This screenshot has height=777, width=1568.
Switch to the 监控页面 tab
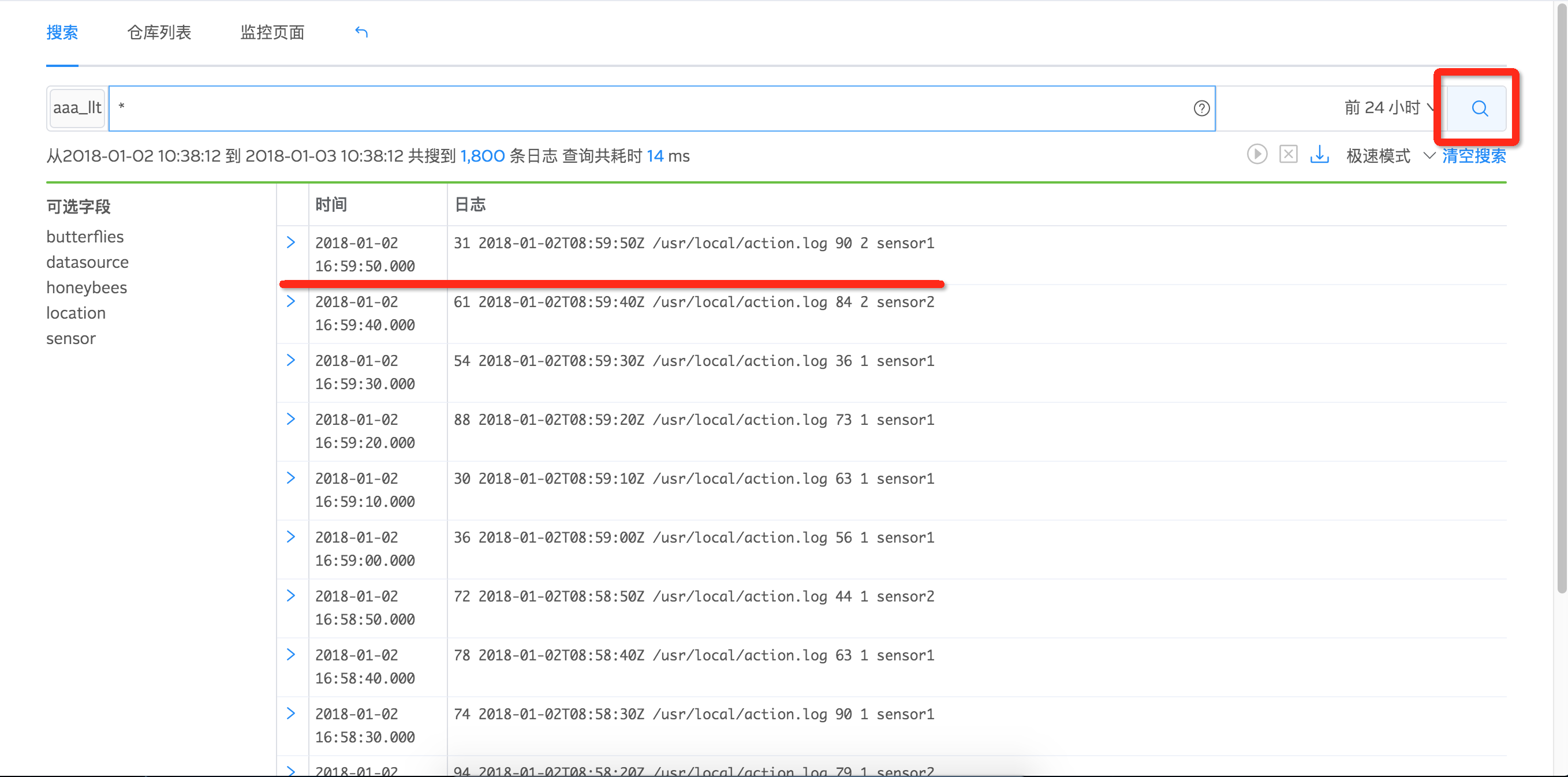272,32
